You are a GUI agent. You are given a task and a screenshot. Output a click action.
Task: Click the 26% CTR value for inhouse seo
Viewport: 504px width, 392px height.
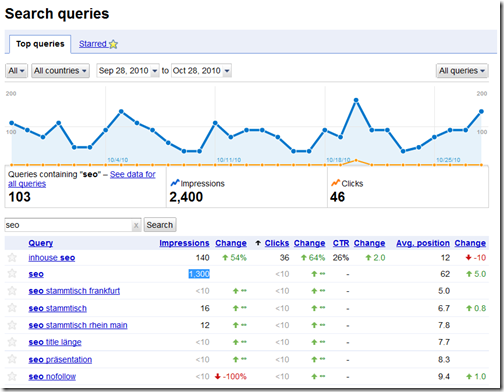[x=341, y=258]
